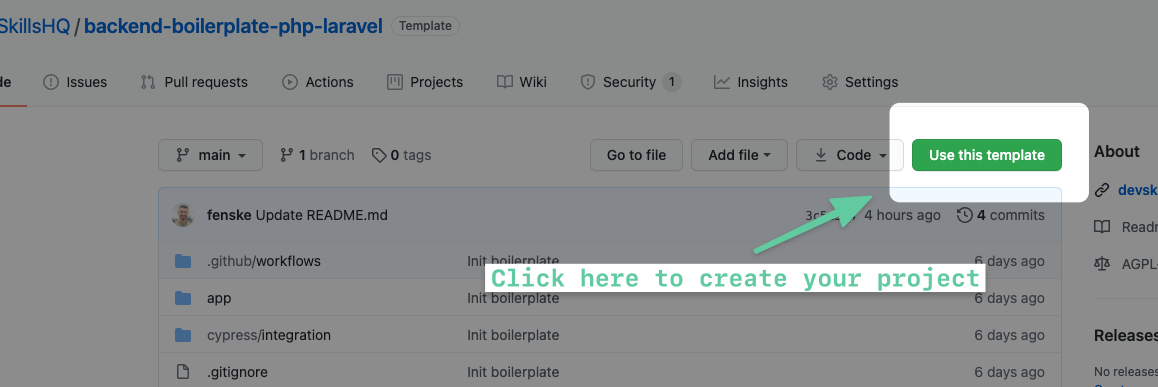Image resolution: width=1158 pixels, height=387 pixels.
Task: Expand the main branch dropdown
Action: pos(210,155)
